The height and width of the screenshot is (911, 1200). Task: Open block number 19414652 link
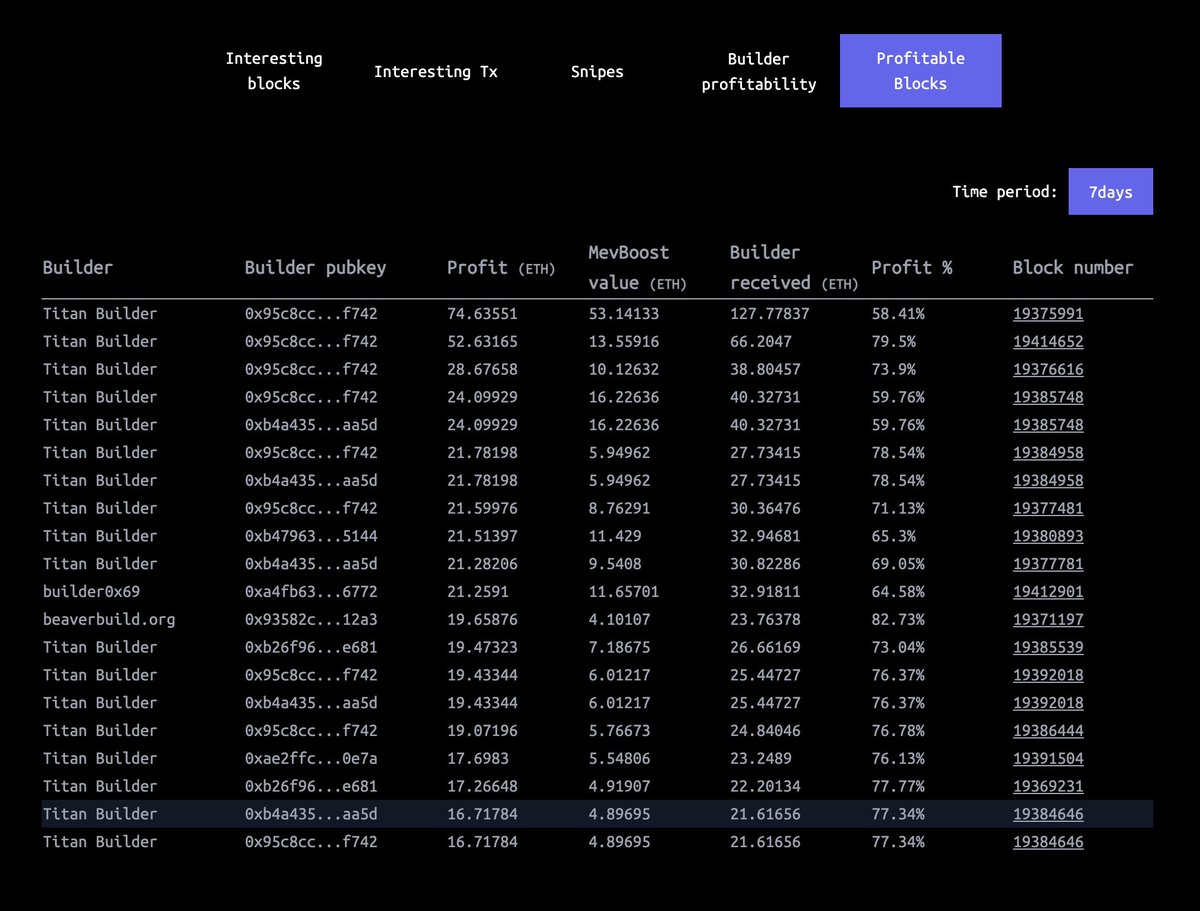click(1048, 342)
